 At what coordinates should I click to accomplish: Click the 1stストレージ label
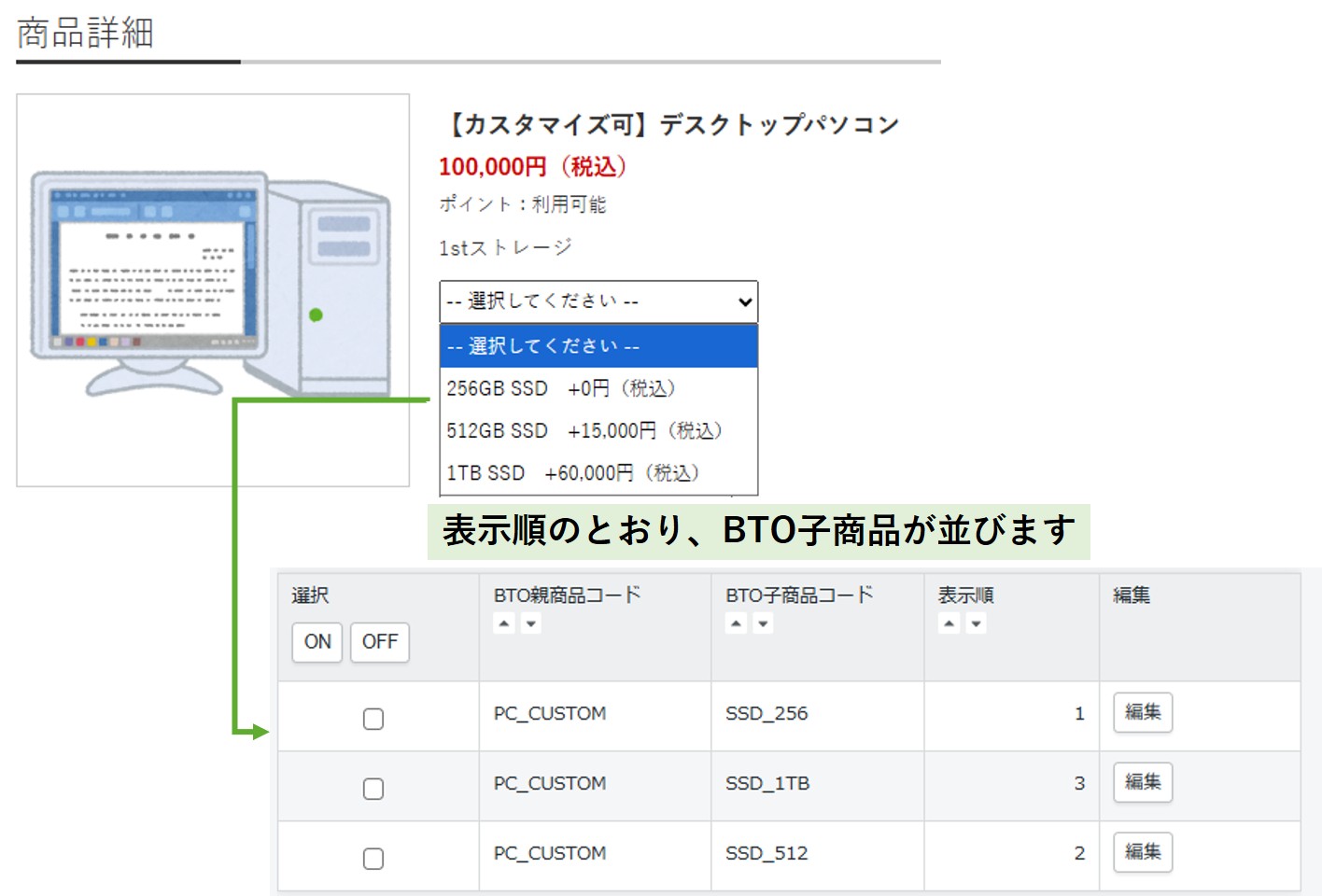pos(505,248)
